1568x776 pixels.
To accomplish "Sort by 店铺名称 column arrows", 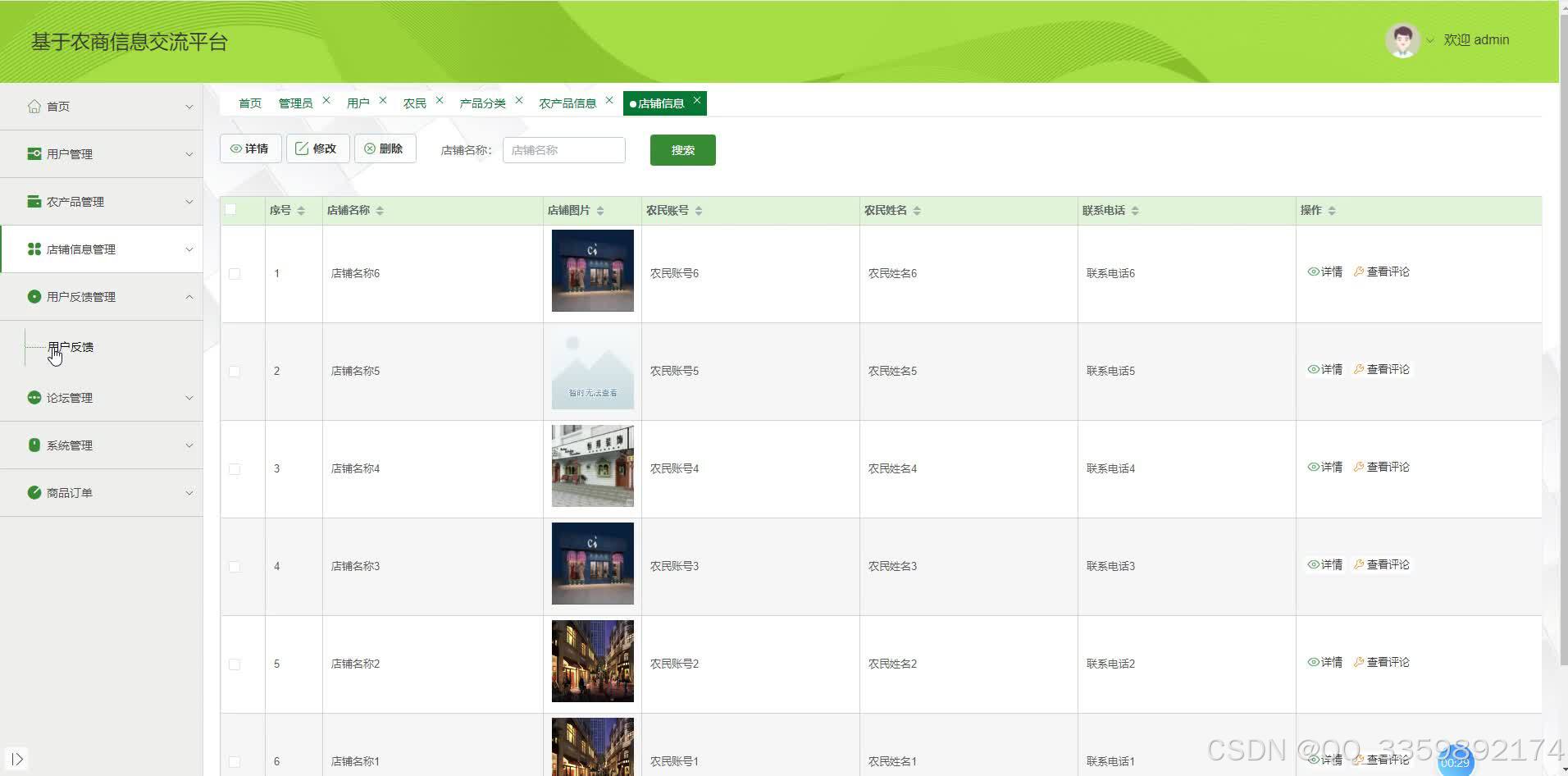I will [x=380, y=211].
